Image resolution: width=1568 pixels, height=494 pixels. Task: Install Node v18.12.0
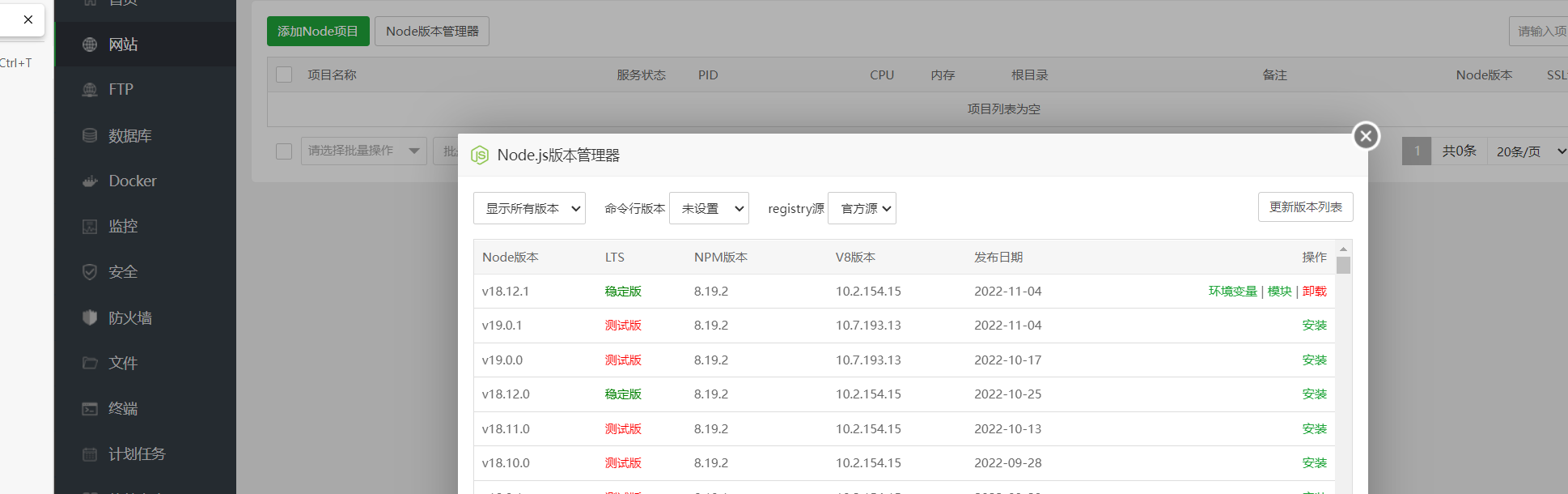tap(1315, 394)
